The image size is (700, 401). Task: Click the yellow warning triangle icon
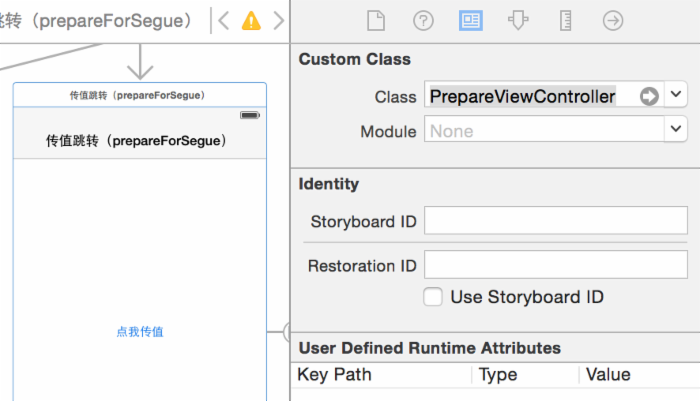251,20
